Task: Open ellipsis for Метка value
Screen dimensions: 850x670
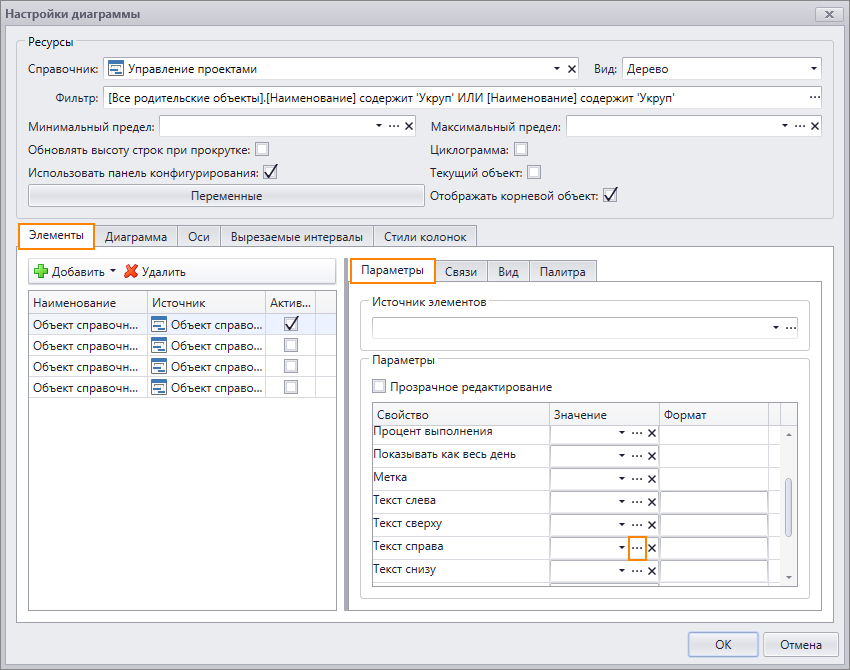Action: (x=637, y=479)
